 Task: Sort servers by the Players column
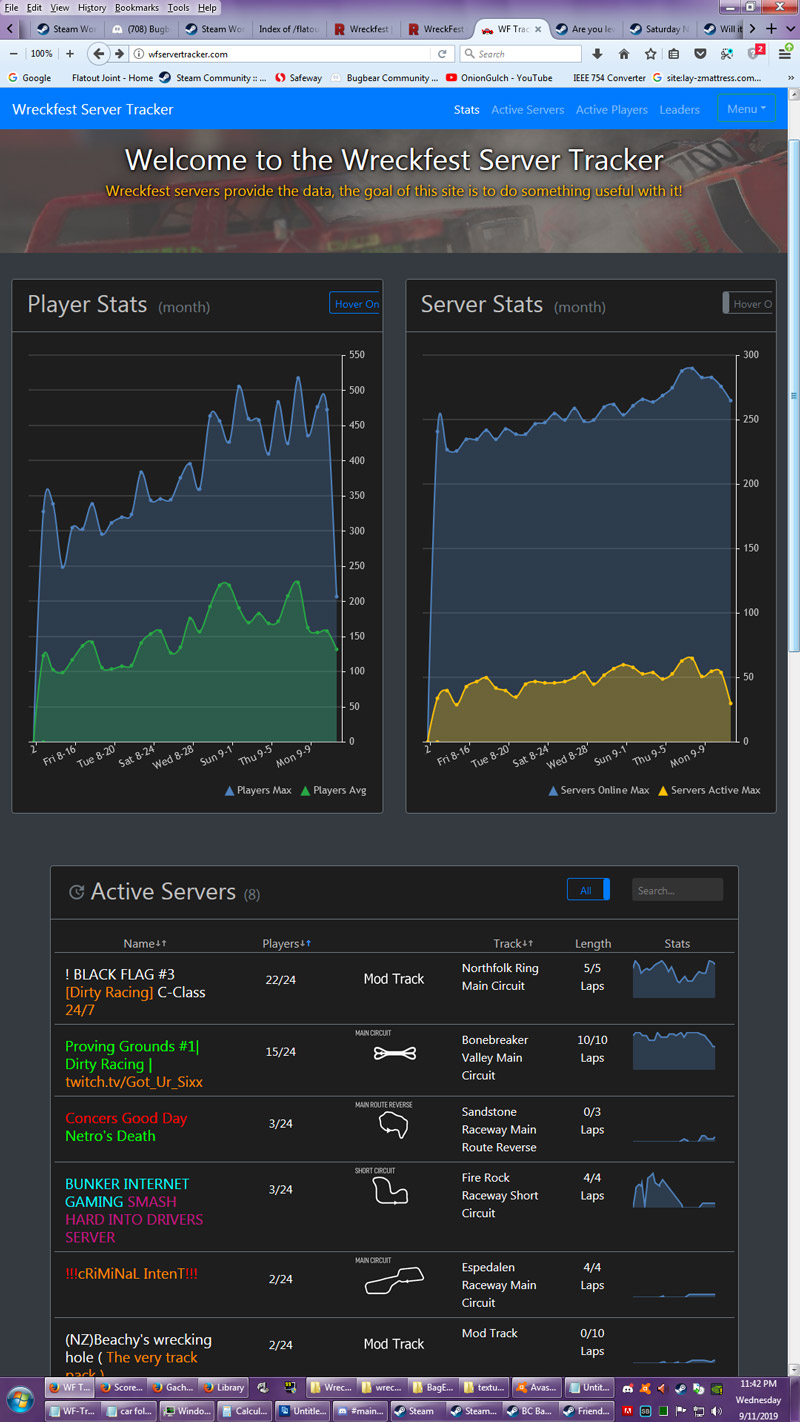pos(286,943)
